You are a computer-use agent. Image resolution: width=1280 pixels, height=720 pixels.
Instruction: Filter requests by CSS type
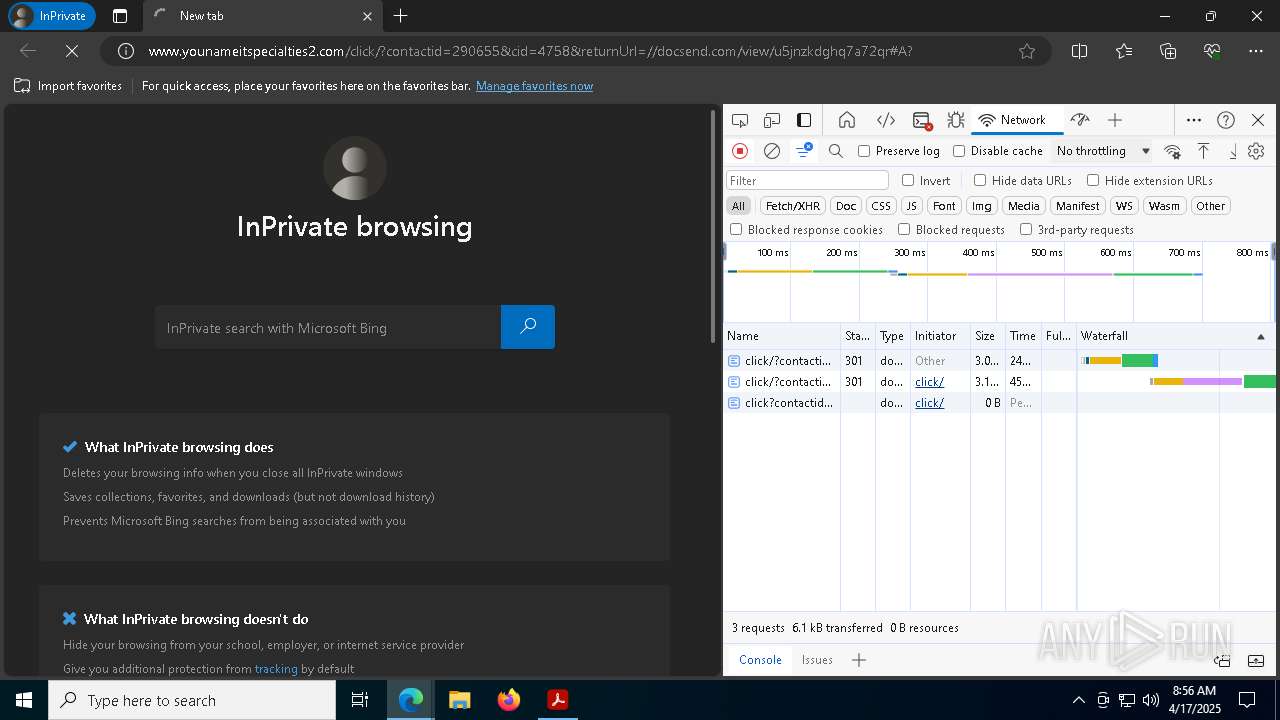pyautogui.click(x=881, y=206)
